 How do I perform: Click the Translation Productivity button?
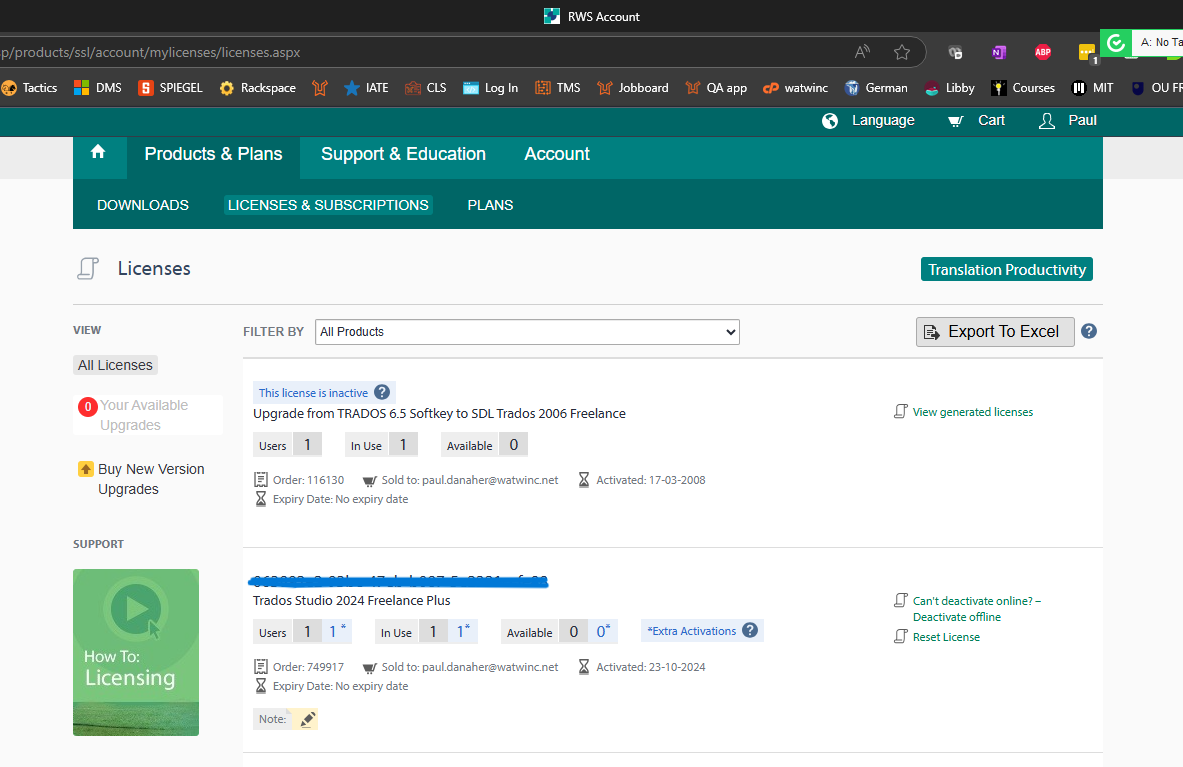click(x=1006, y=269)
